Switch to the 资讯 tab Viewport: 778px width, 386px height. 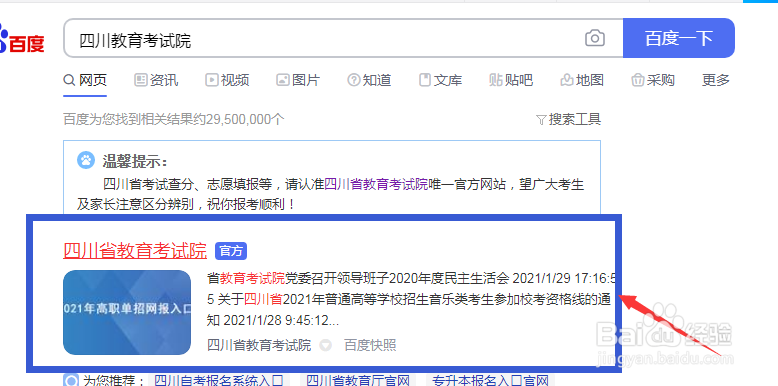(x=156, y=80)
